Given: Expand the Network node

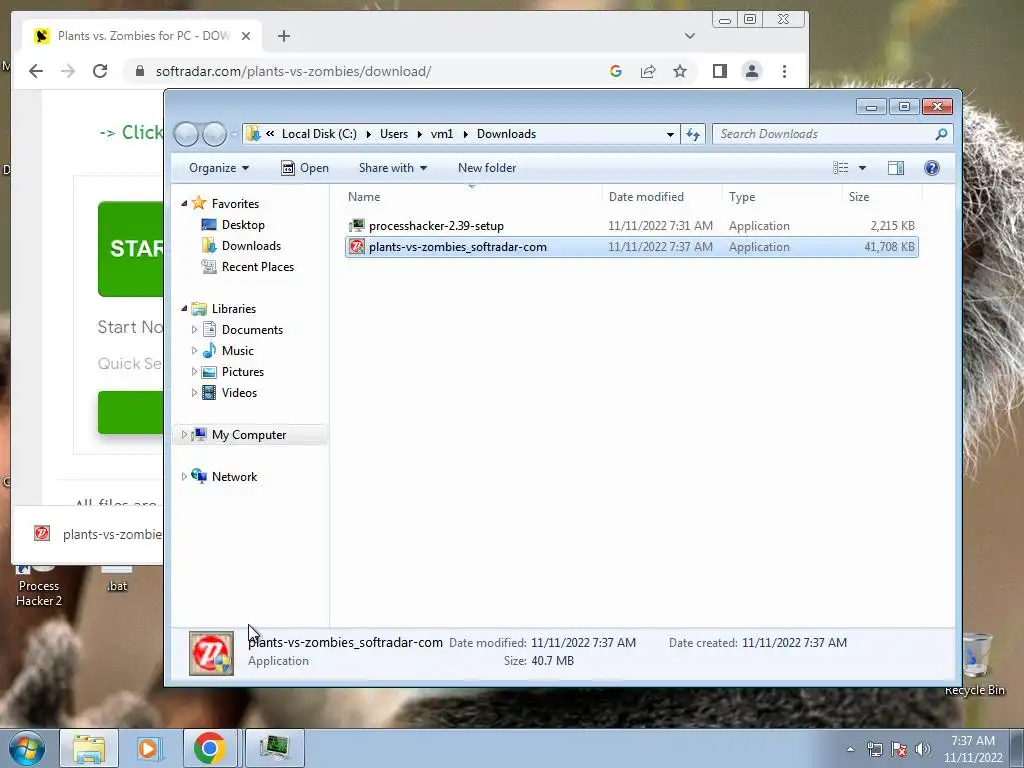Looking at the screenshot, I should click(x=184, y=477).
